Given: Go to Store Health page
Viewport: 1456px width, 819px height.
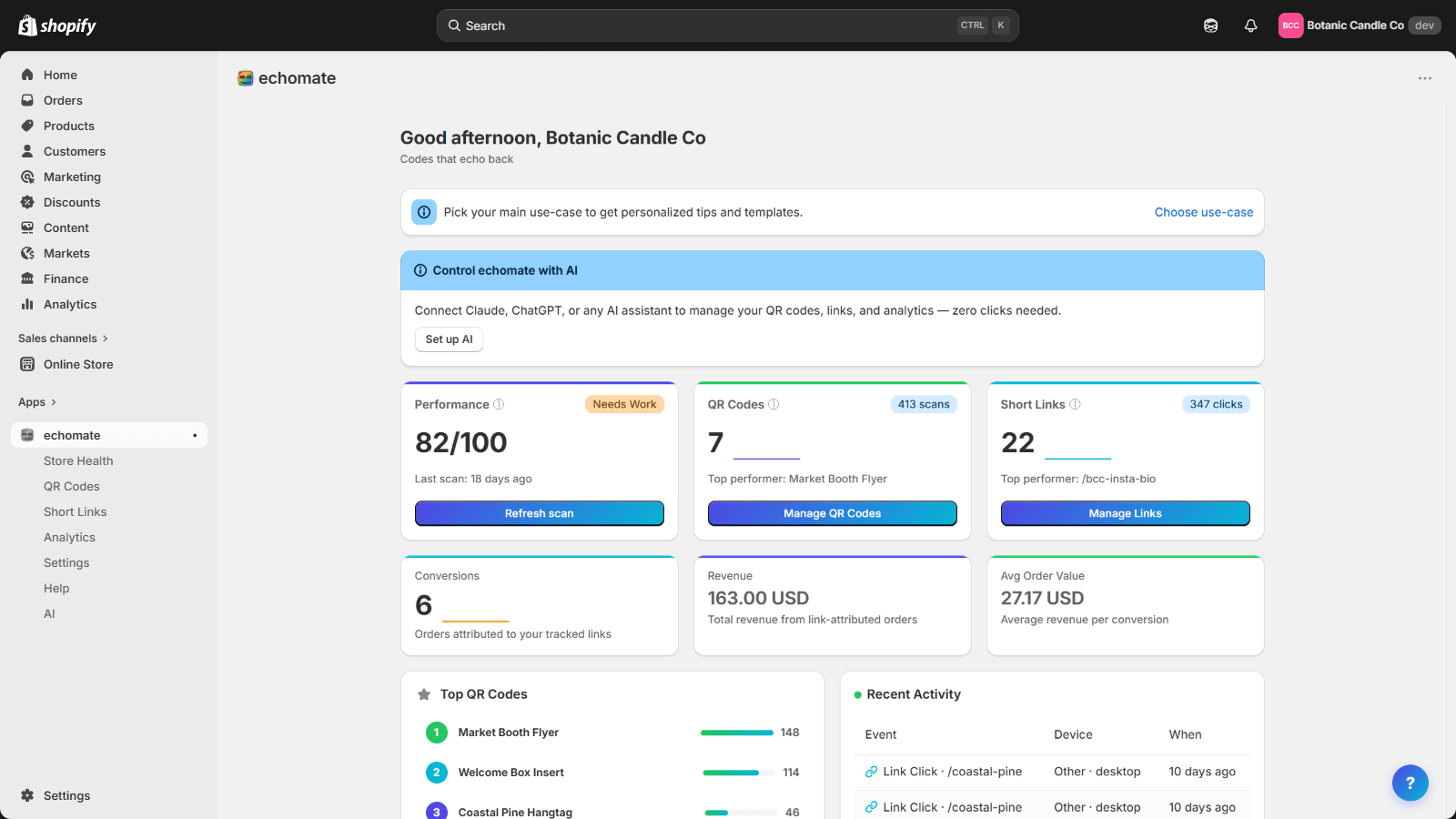Looking at the screenshot, I should pos(78,460).
